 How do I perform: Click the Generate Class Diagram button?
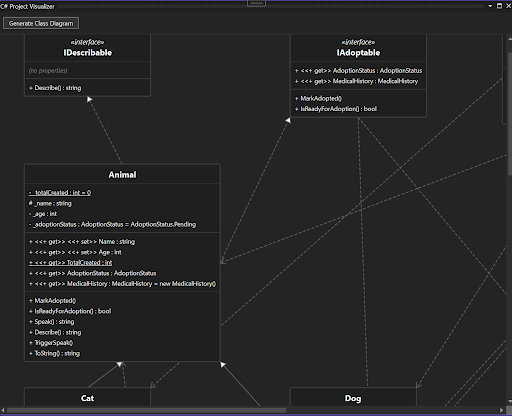pos(41,23)
